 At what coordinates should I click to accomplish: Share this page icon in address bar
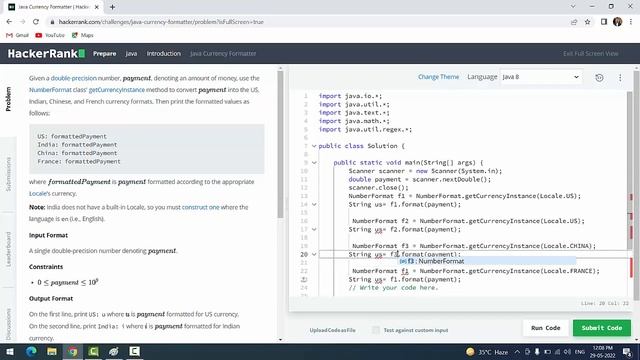(x=574, y=22)
